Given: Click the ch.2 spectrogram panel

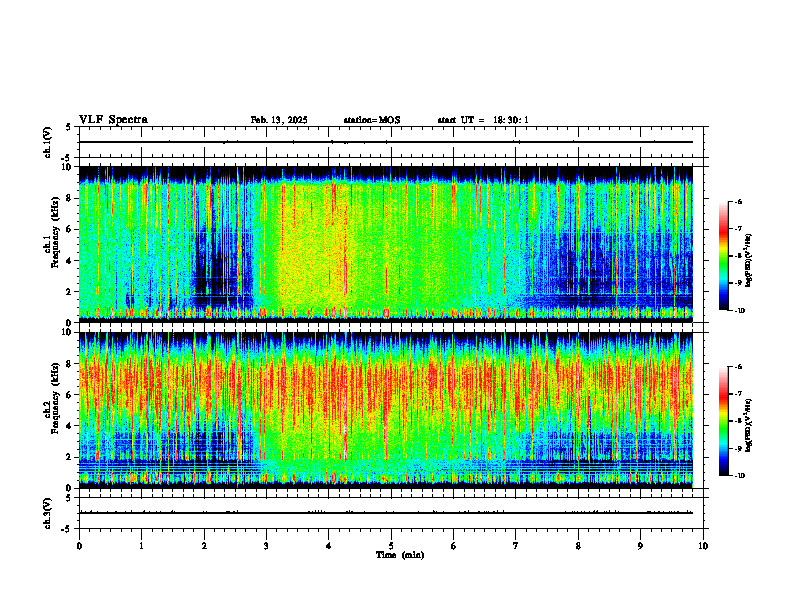Looking at the screenshot, I should tap(386, 410).
